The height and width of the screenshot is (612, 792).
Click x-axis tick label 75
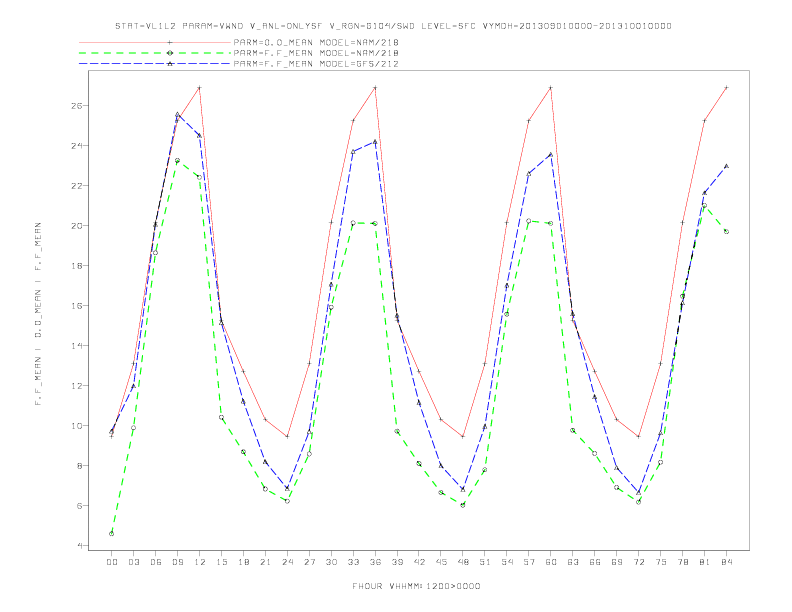pos(661,562)
